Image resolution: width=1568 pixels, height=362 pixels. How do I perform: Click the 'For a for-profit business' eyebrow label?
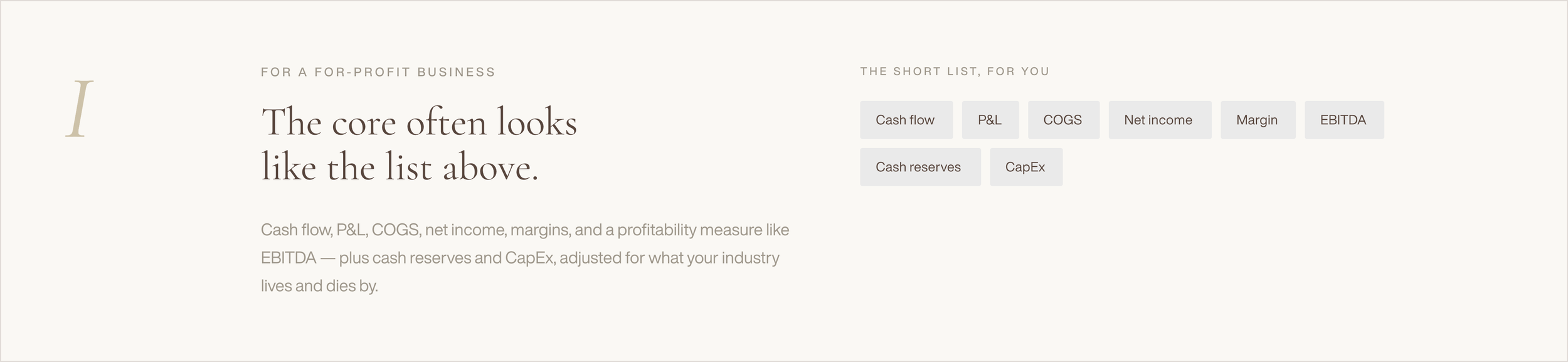click(x=378, y=72)
